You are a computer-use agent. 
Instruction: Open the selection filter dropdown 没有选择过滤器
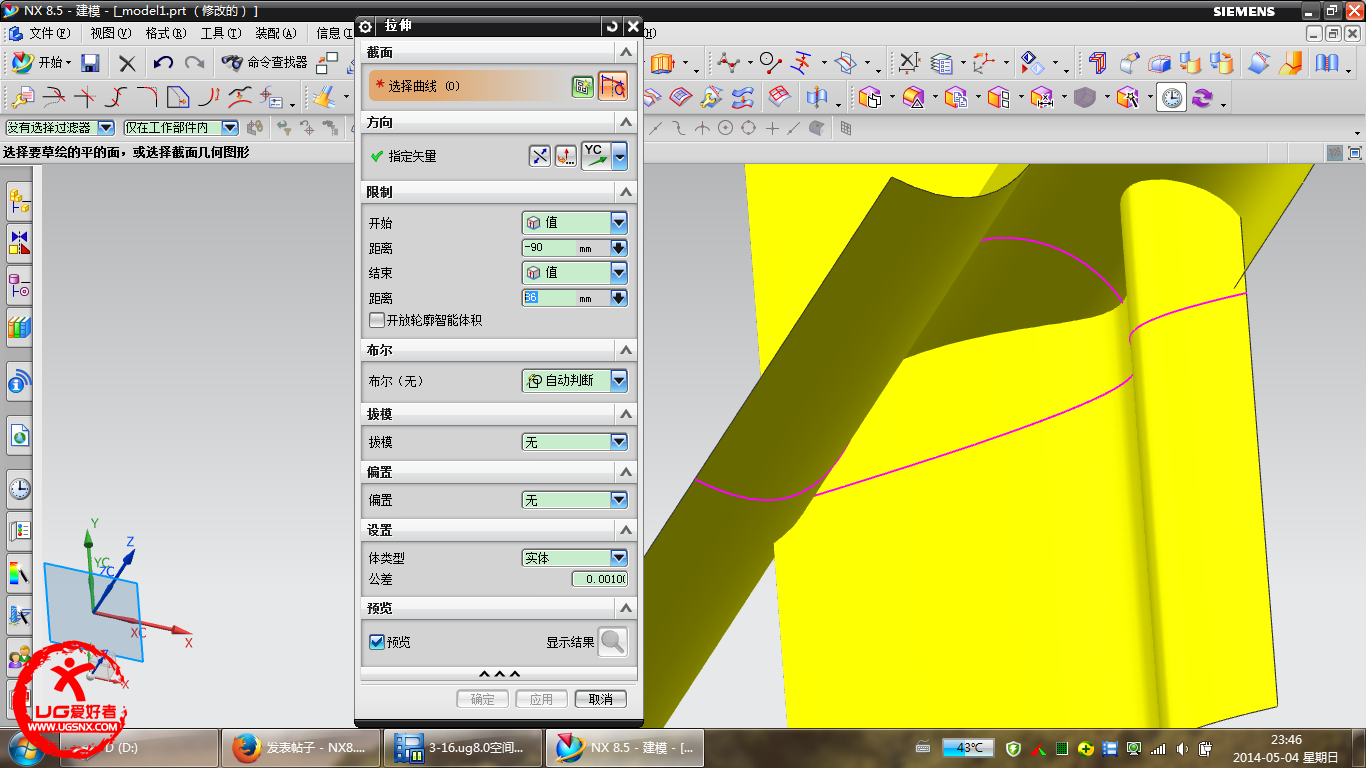pyautogui.click(x=60, y=128)
